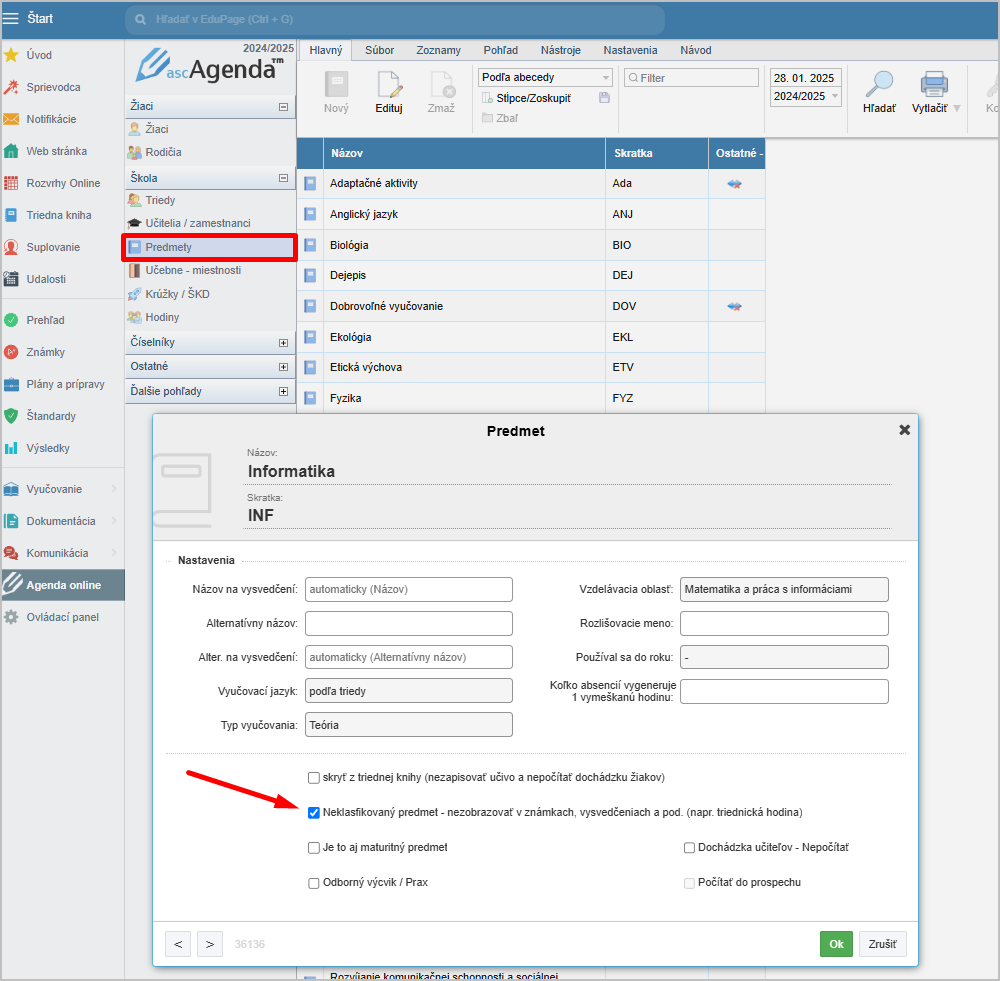Click the Hľadať magnifier icon in toolbar

879,86
